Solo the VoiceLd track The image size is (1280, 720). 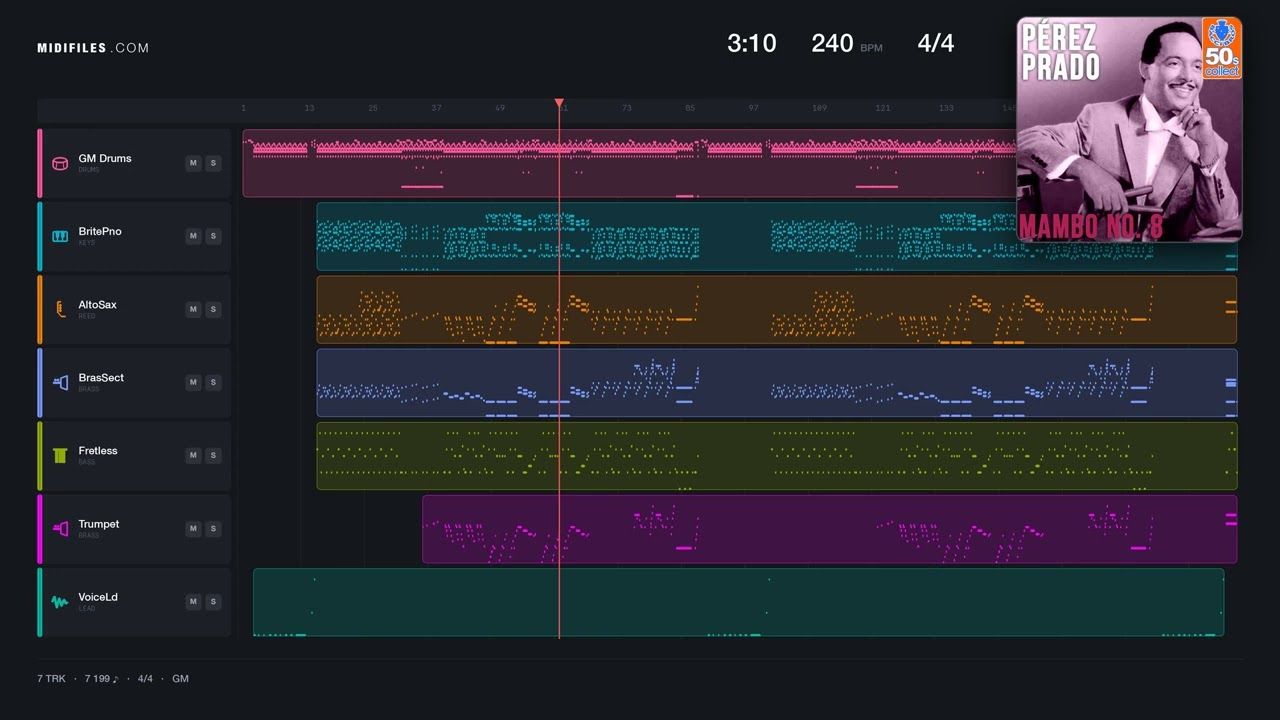tap(213, 601)
